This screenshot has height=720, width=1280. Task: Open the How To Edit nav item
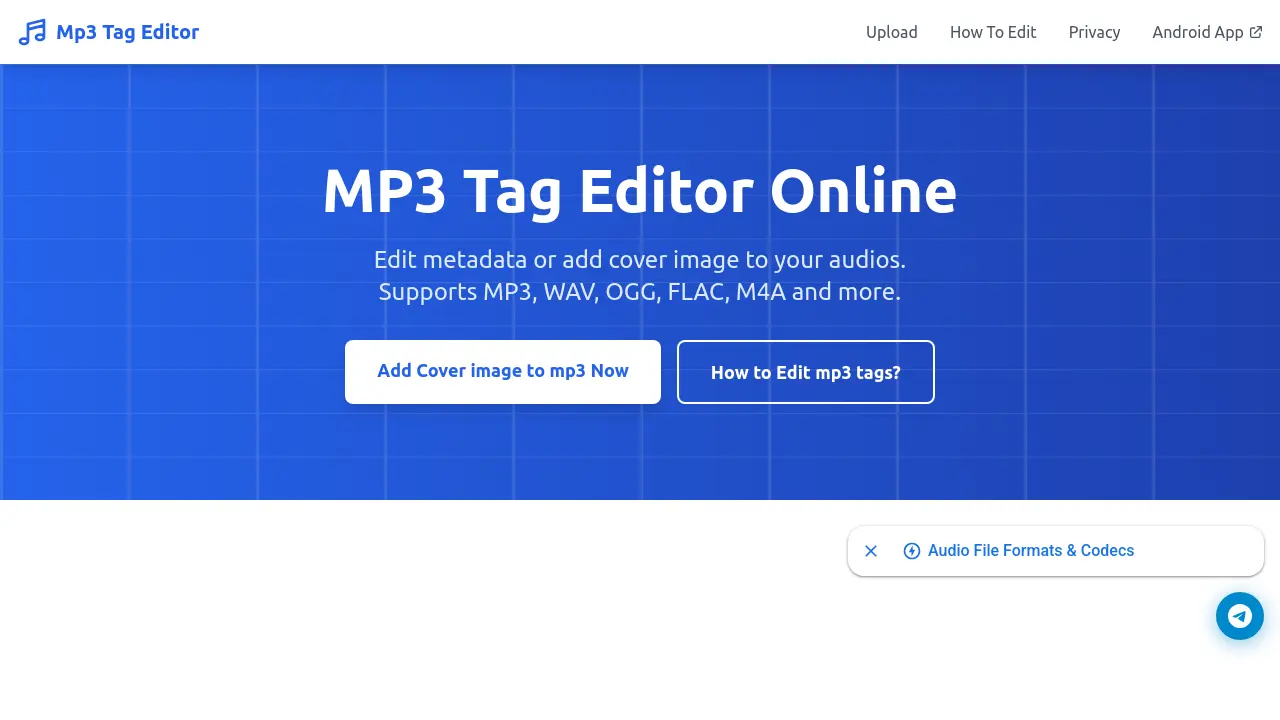[x=993, y=32]
